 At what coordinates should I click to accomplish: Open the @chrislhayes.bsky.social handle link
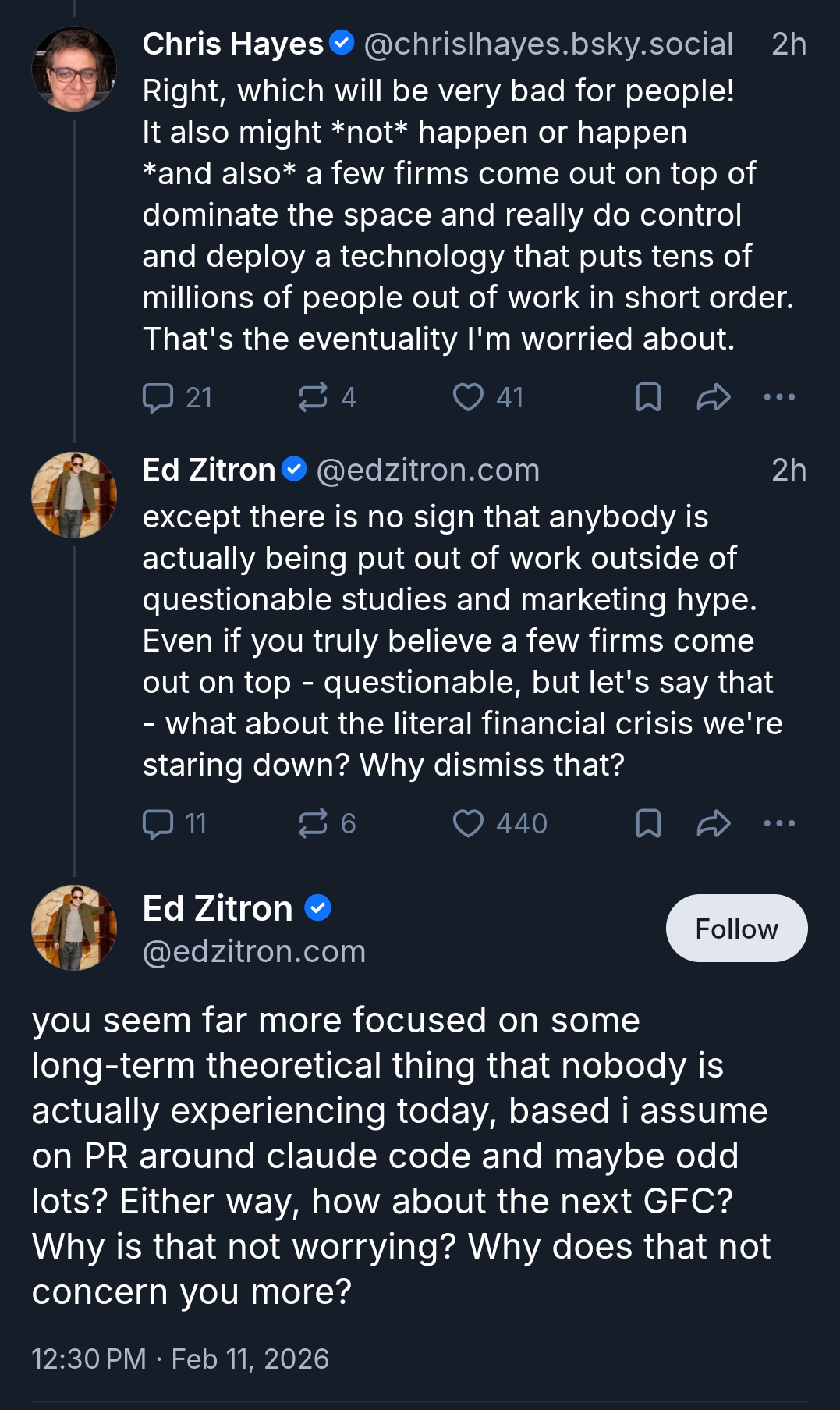coord(548,44)
